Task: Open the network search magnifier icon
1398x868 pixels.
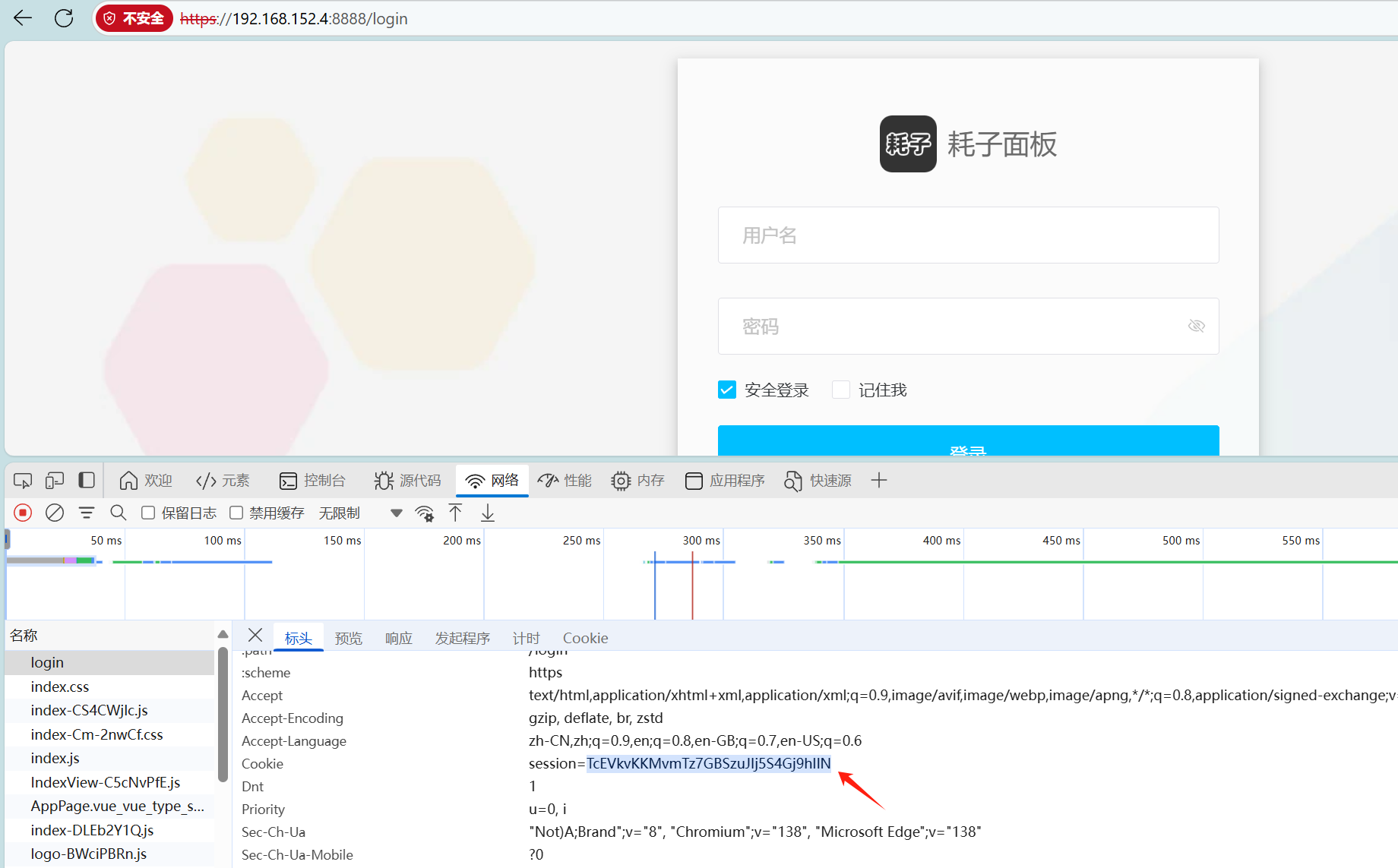Action: pos(118,513)
